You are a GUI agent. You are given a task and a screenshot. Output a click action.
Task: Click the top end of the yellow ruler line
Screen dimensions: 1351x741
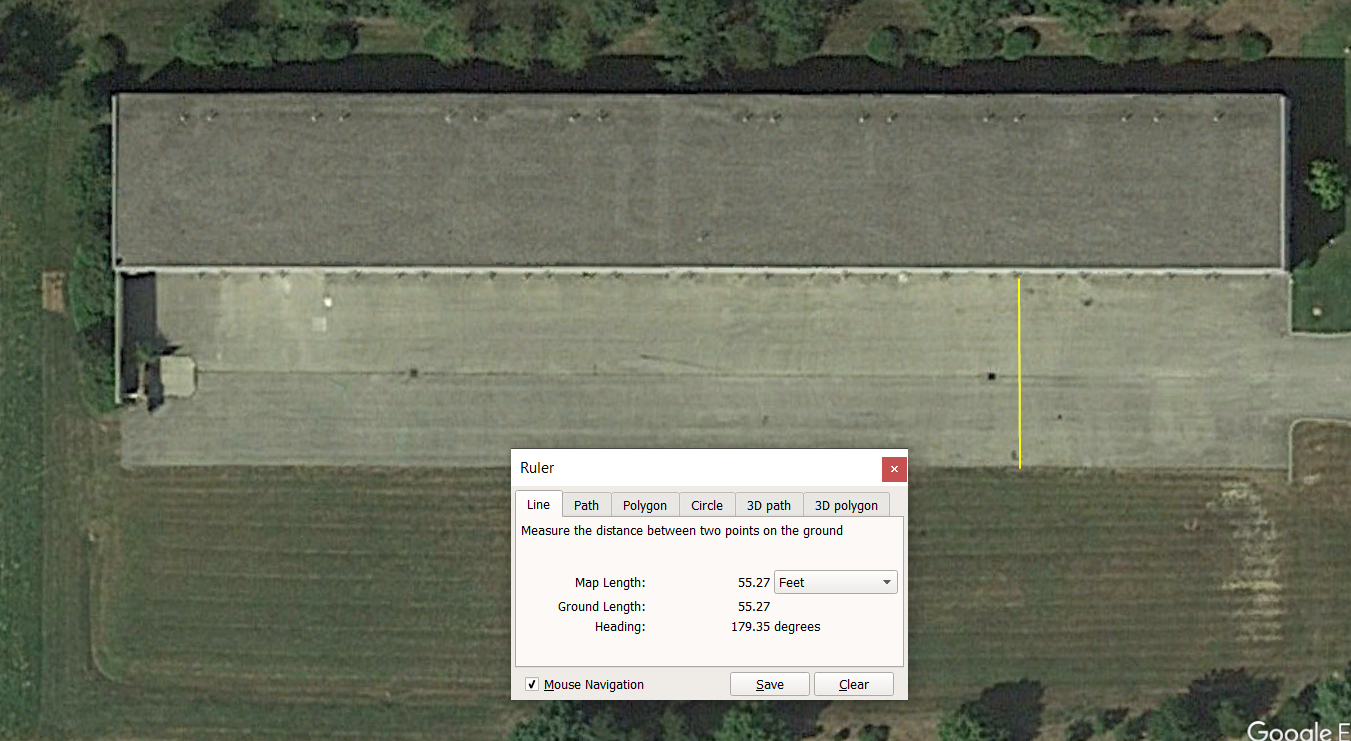1018,279
